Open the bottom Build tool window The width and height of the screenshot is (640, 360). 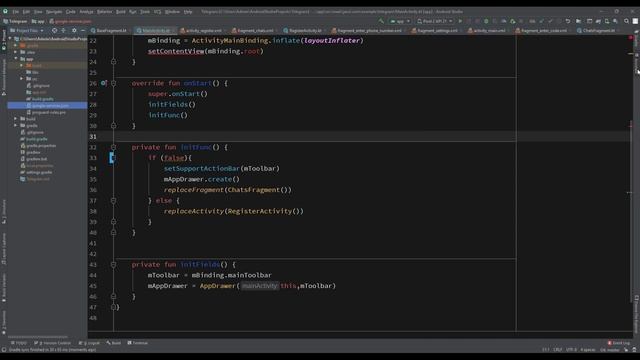114,343
